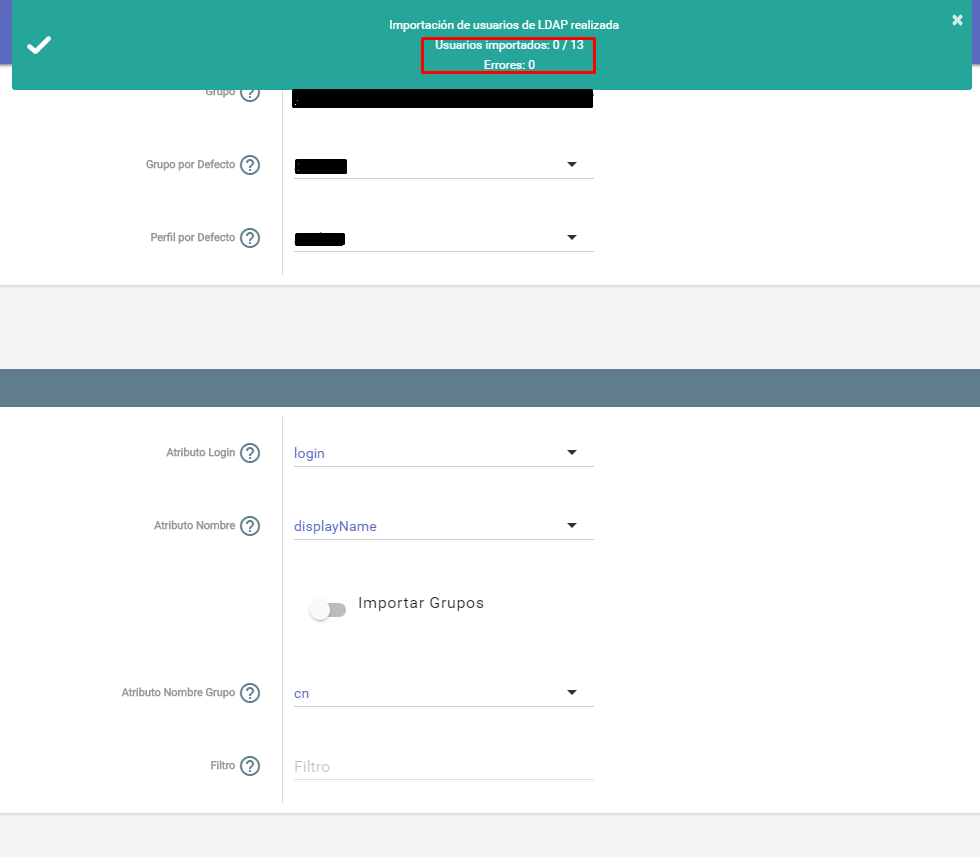Open the Atributo Nombre dropdown

coord(571,524)
